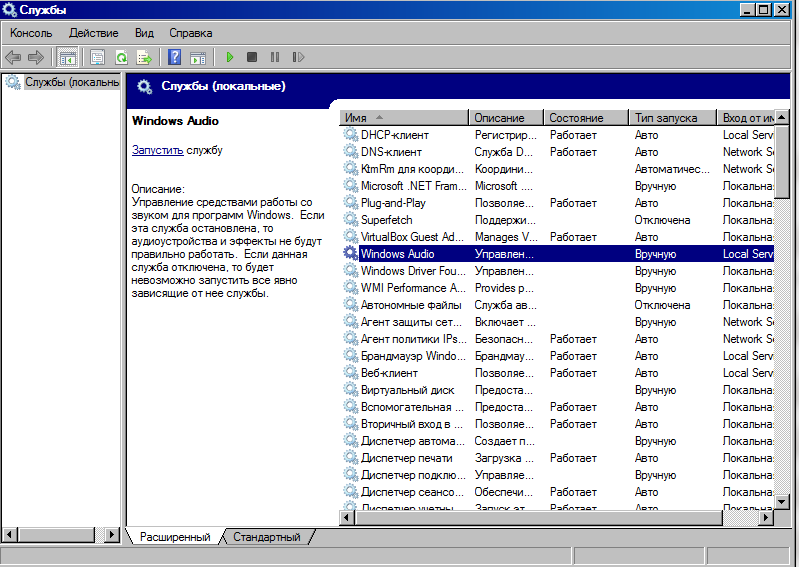Screen dimensions: 799x567
Task: Sort by Состояние column header
Action: pyautogui.click(x=586, y=118)
